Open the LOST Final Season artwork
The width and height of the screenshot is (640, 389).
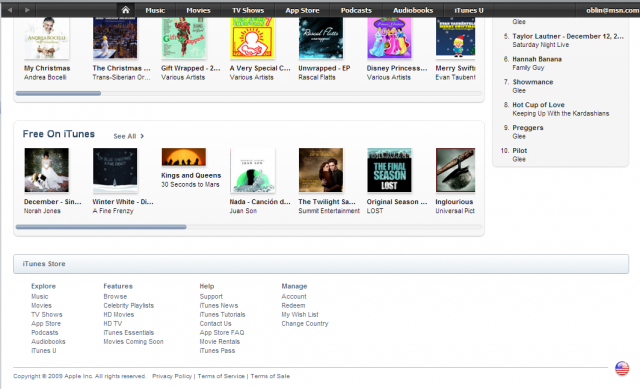389,170
